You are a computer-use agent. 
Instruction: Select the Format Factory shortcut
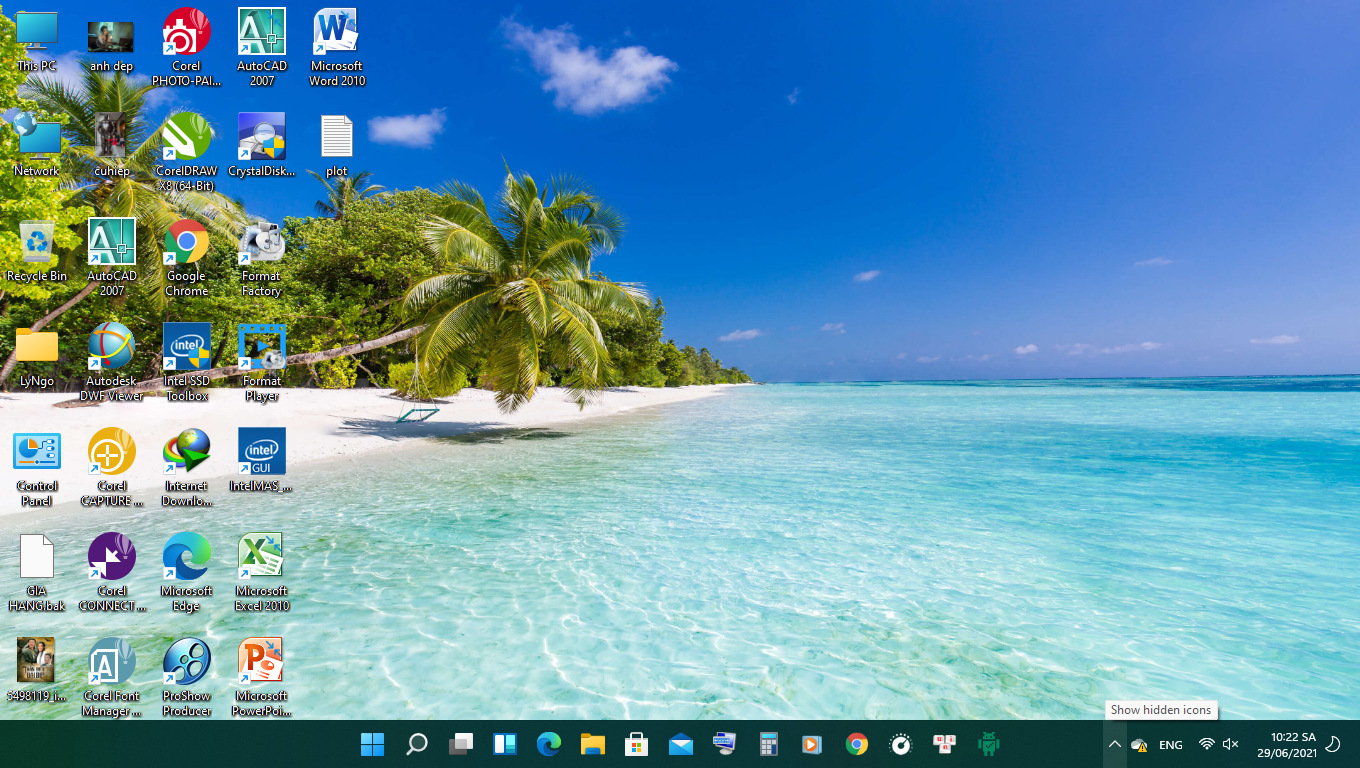click(262, 258)
